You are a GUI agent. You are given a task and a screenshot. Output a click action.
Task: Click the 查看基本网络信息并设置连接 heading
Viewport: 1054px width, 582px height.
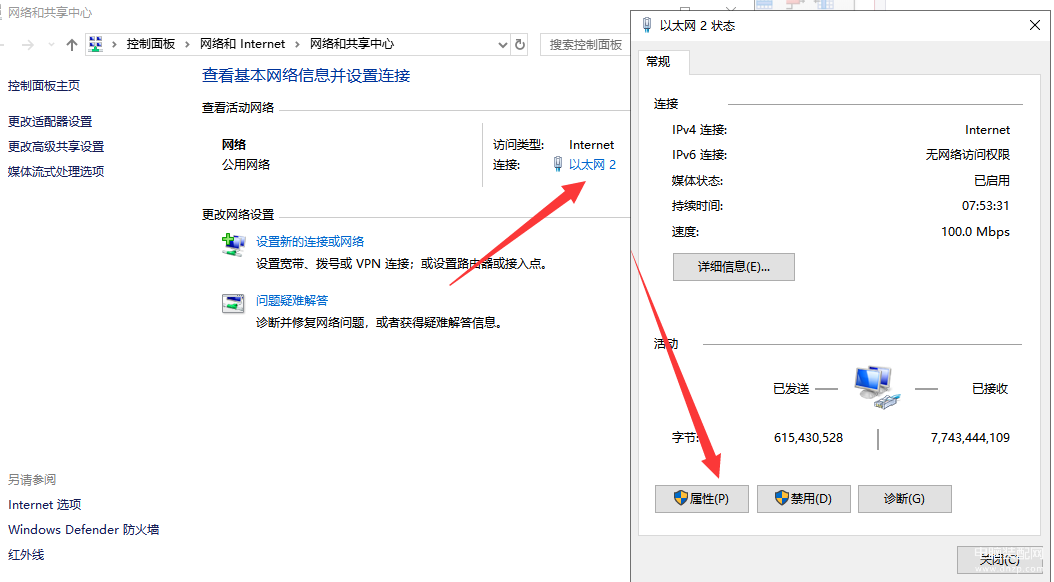pyautogui.click(x=306, y=75)
